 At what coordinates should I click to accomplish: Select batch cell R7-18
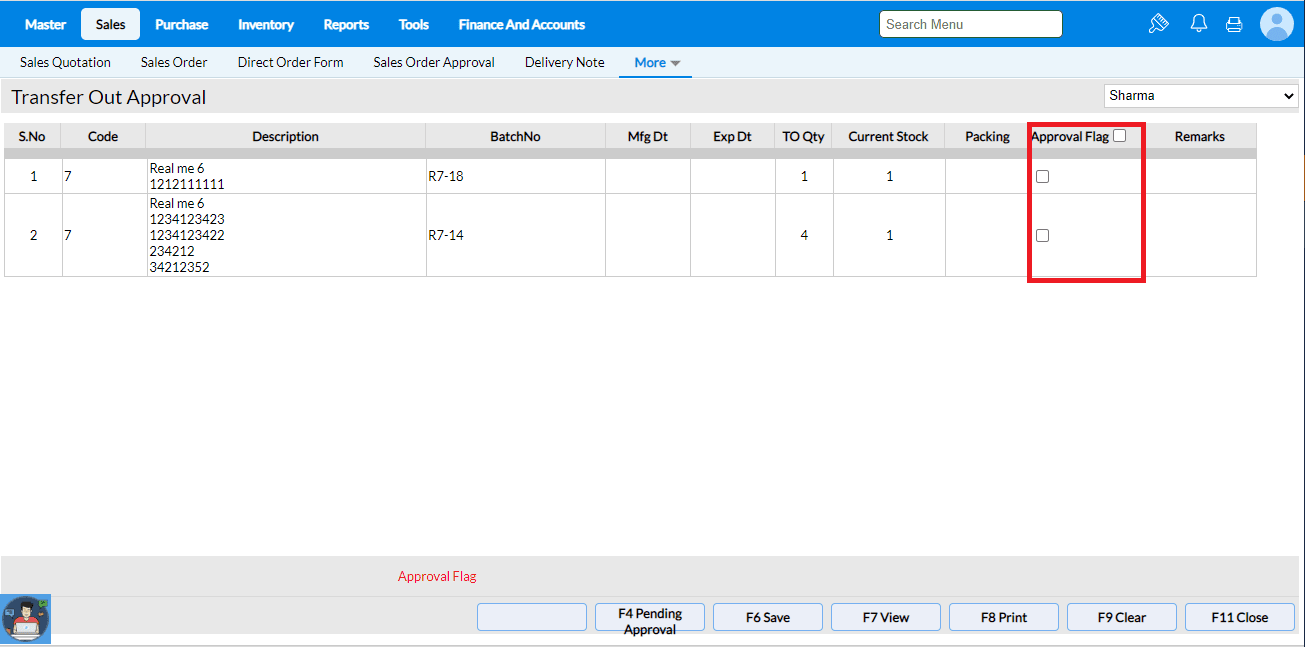516,176
